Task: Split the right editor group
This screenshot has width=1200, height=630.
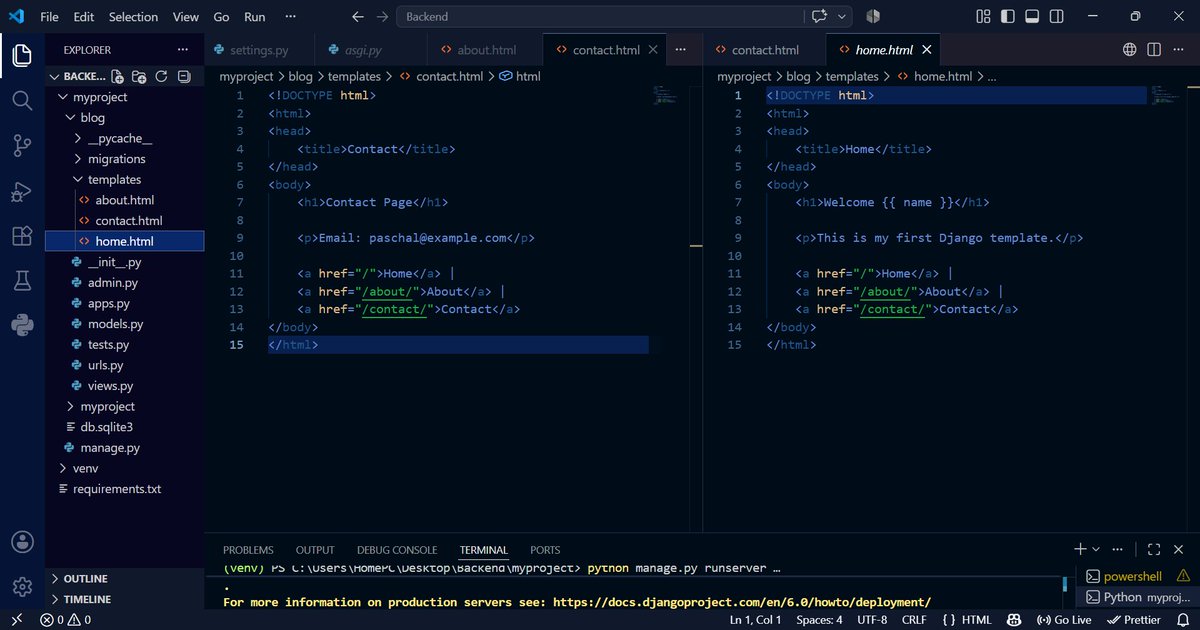Action: coord(1154,49)
